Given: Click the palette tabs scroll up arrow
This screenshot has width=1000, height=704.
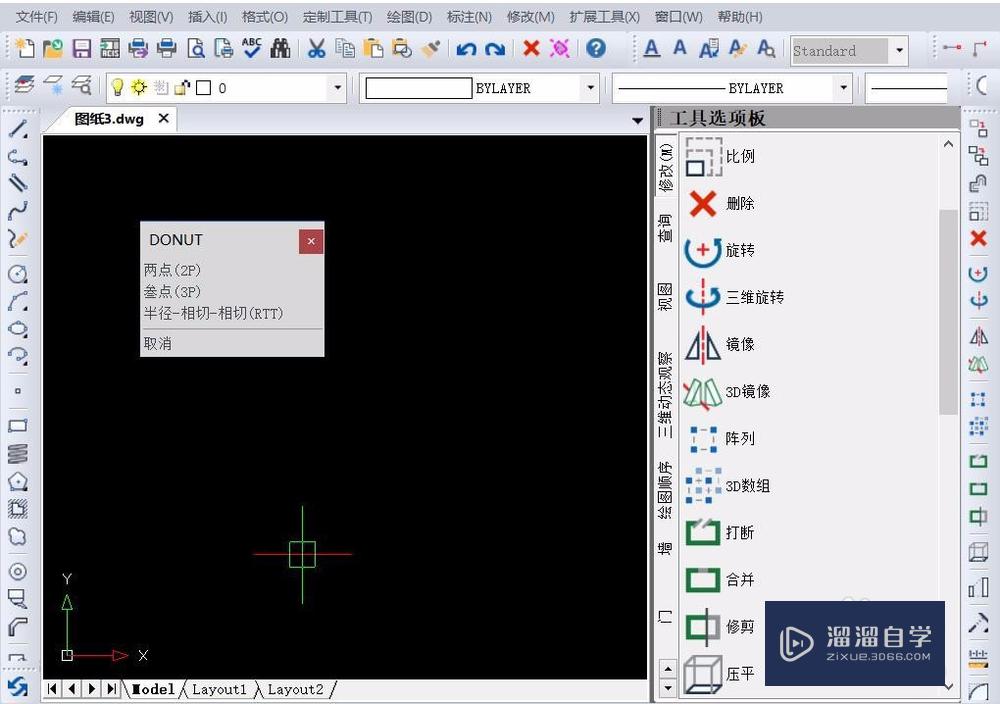Looking at the screenshot, I should click(x=667, y=669).
